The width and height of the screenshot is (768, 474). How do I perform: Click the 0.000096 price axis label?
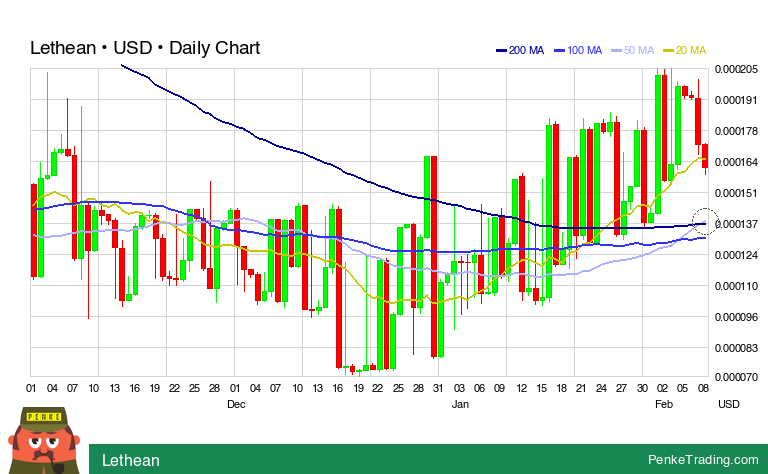point(736,317)
